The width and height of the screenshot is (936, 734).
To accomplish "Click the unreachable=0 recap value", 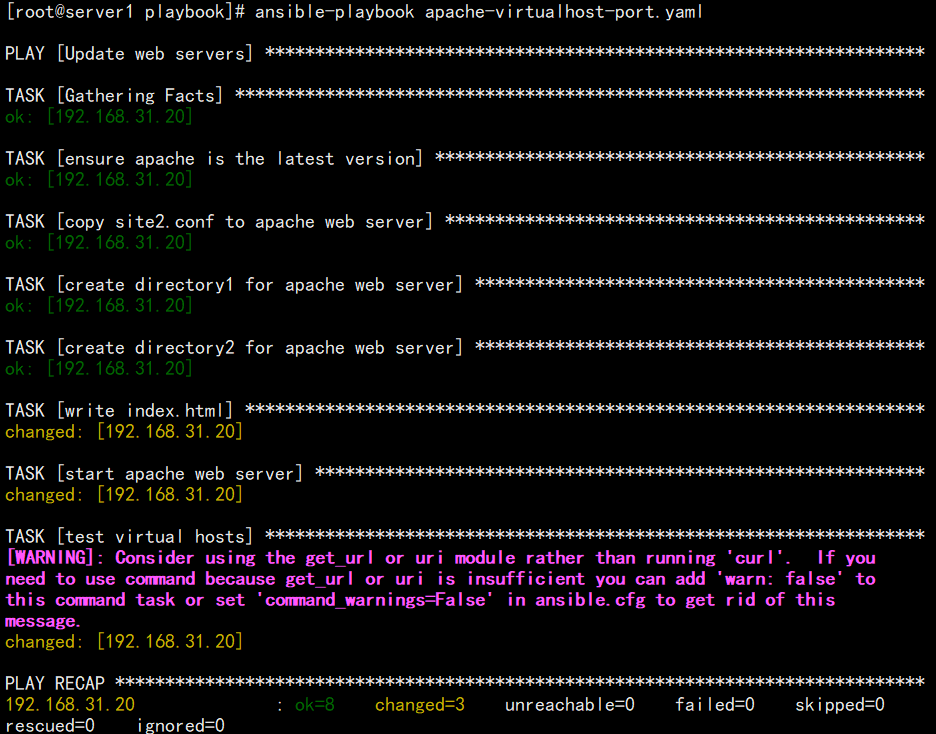I will click(569, 705).
